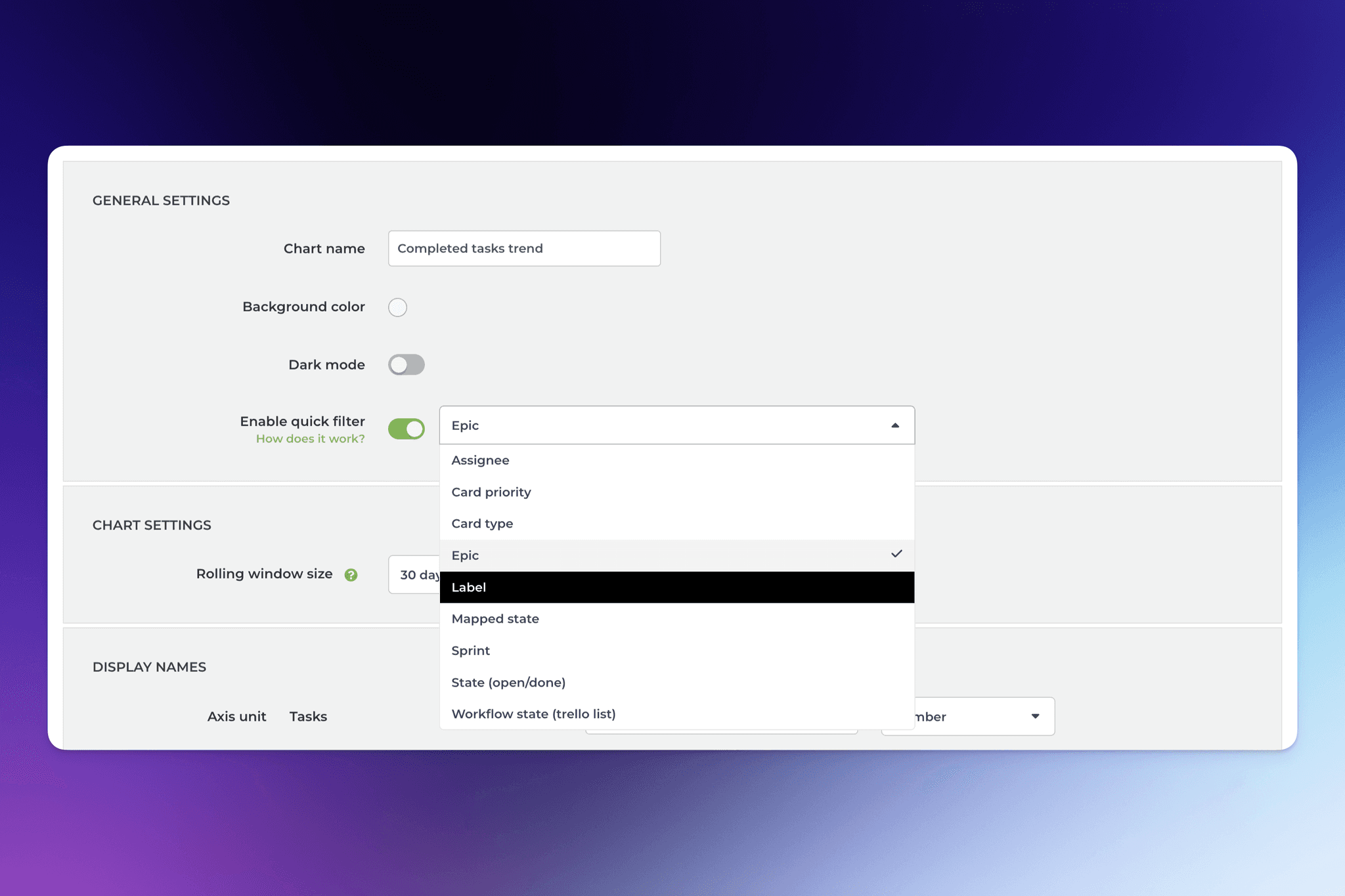Click the Chart name text field
Viewport: 1345px width, 896px height.
(523, 248)
